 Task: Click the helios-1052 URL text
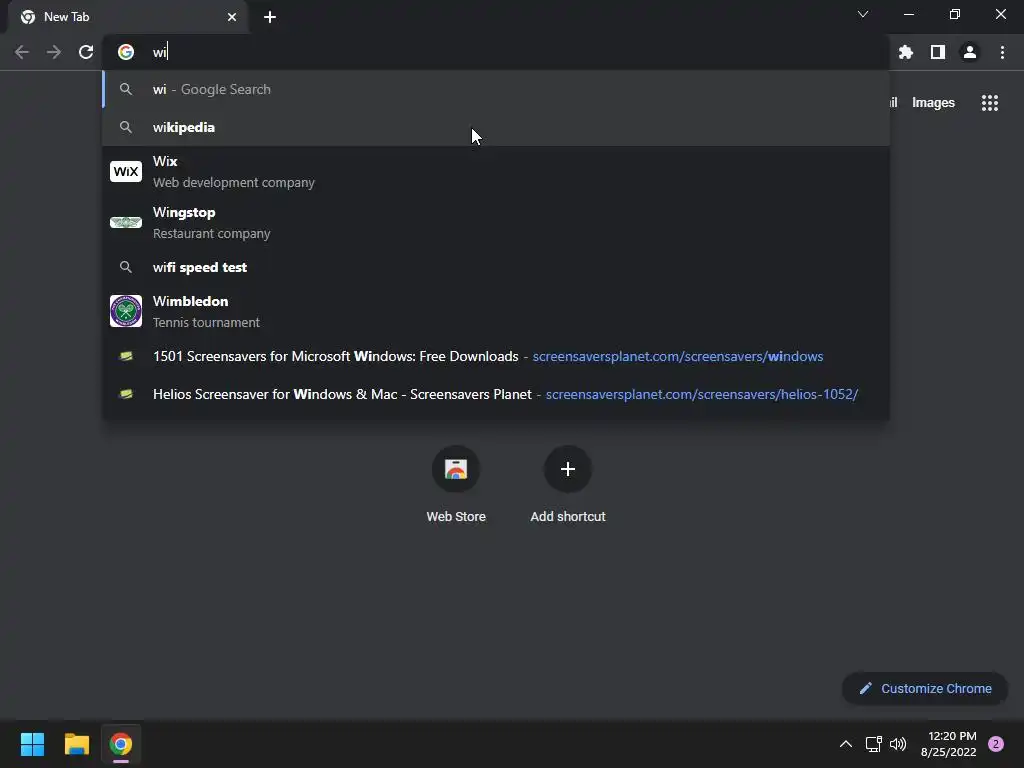(x=702, y=394)
